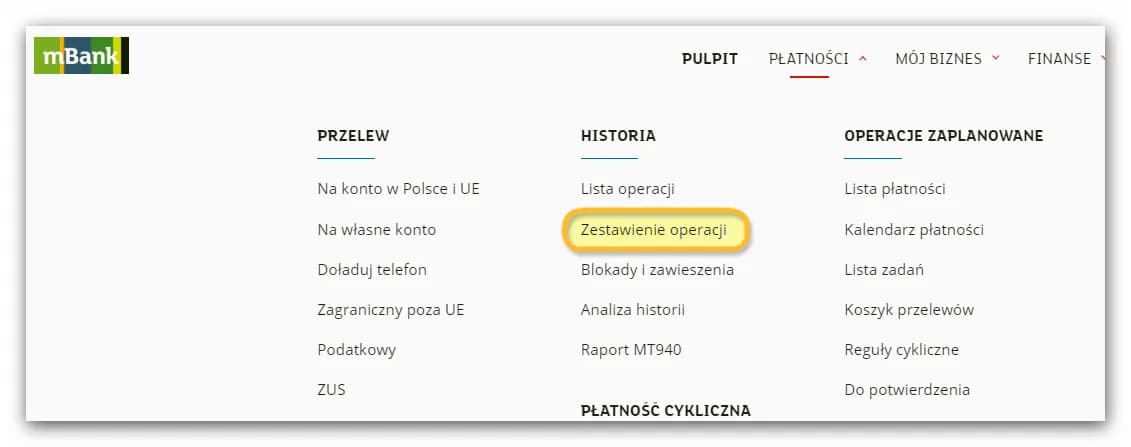Click the mBank logo
The height and width of the screenshot is (447, 1131).
81,56
